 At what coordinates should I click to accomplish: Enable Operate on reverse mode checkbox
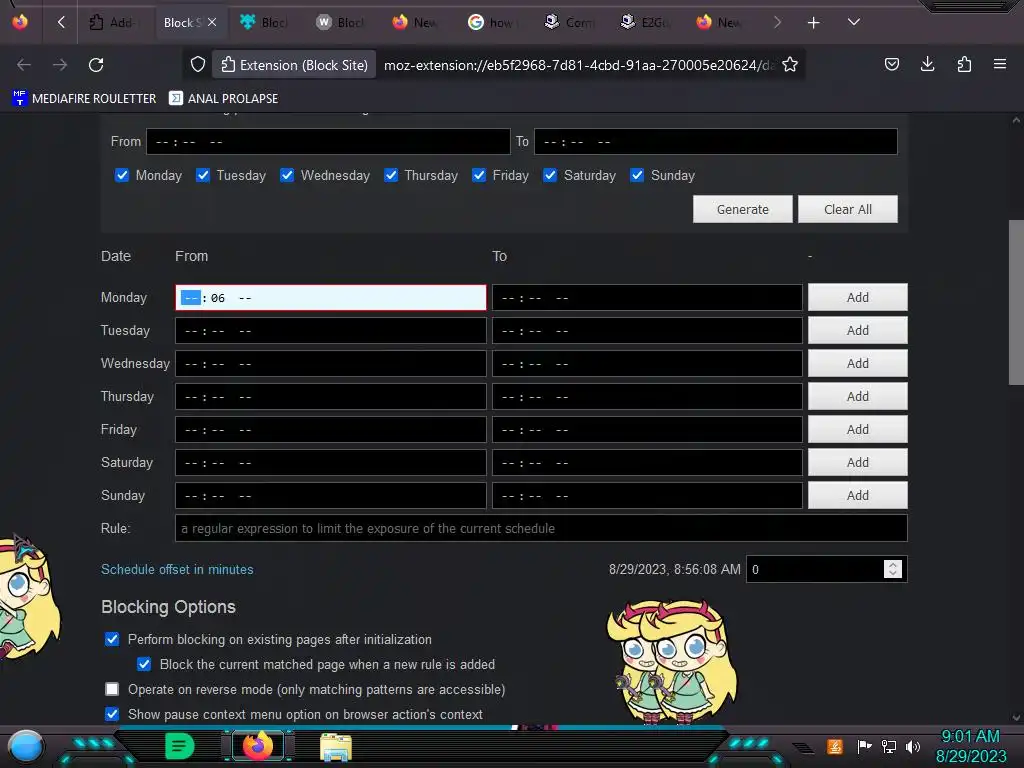pyautogui.click(x=112, y=689)
